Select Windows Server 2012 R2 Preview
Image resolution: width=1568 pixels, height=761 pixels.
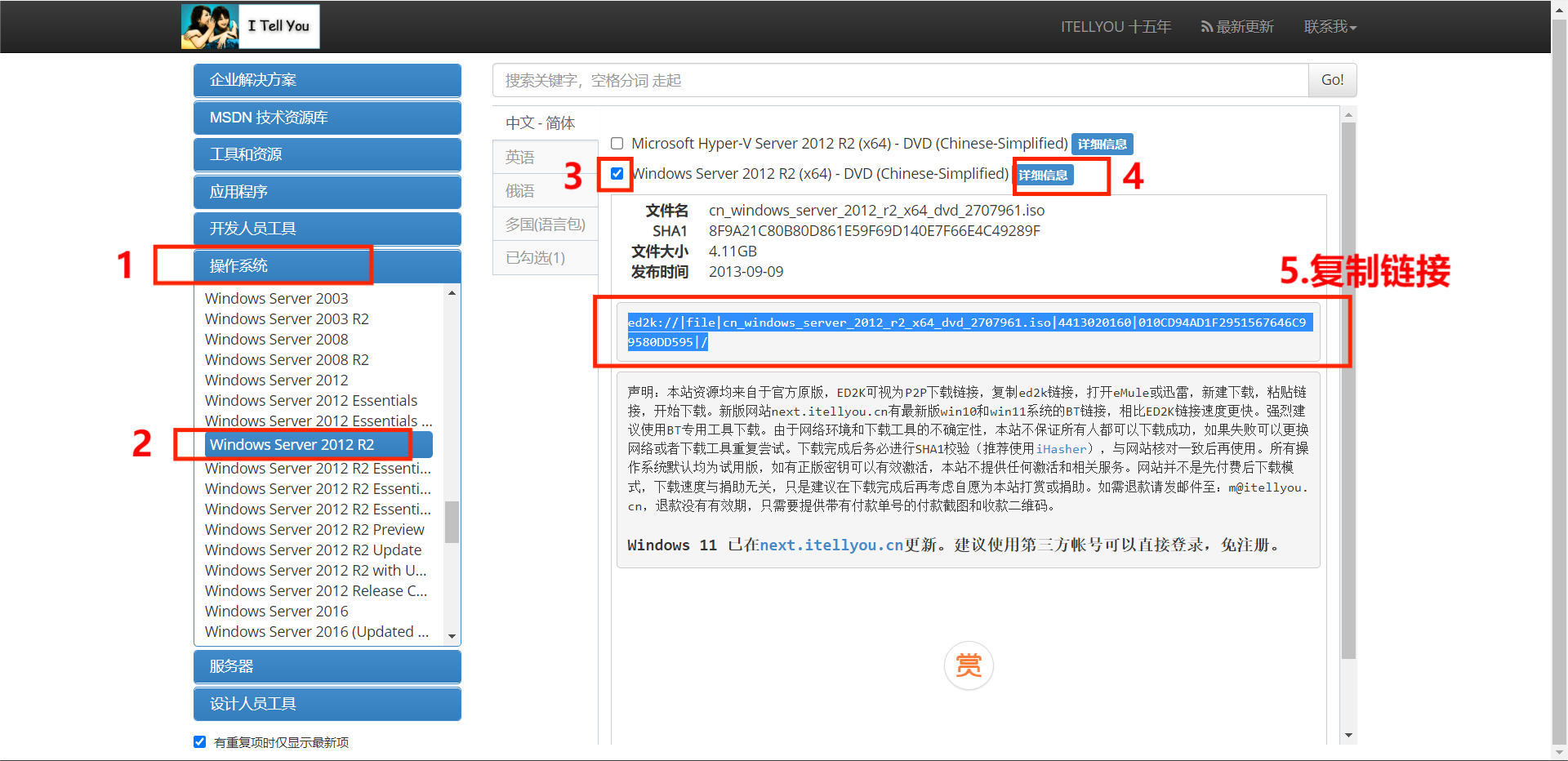(x=314, y=529)
